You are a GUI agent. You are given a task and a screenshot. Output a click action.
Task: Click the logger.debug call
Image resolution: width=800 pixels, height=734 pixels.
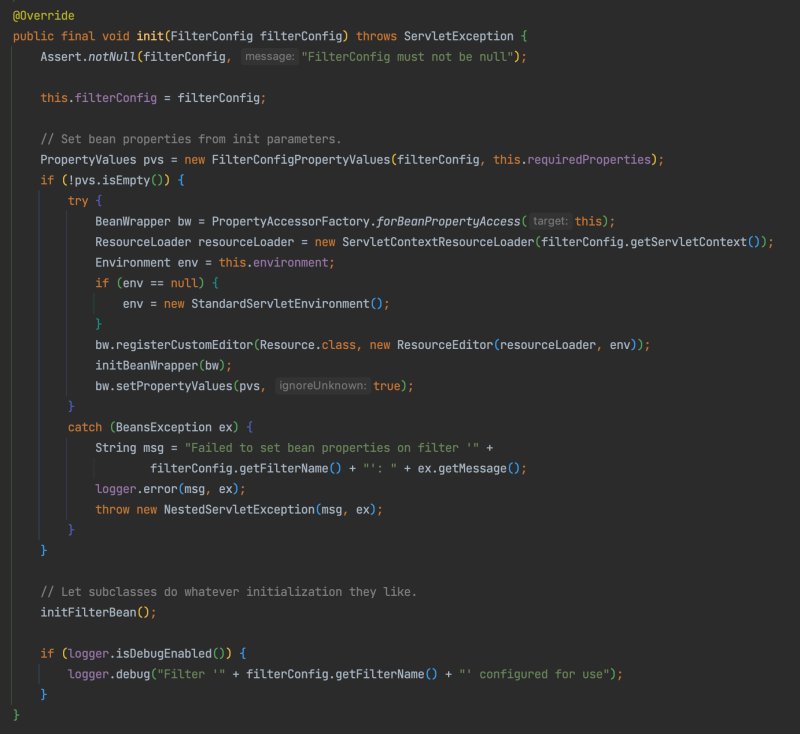click(109, 674)
